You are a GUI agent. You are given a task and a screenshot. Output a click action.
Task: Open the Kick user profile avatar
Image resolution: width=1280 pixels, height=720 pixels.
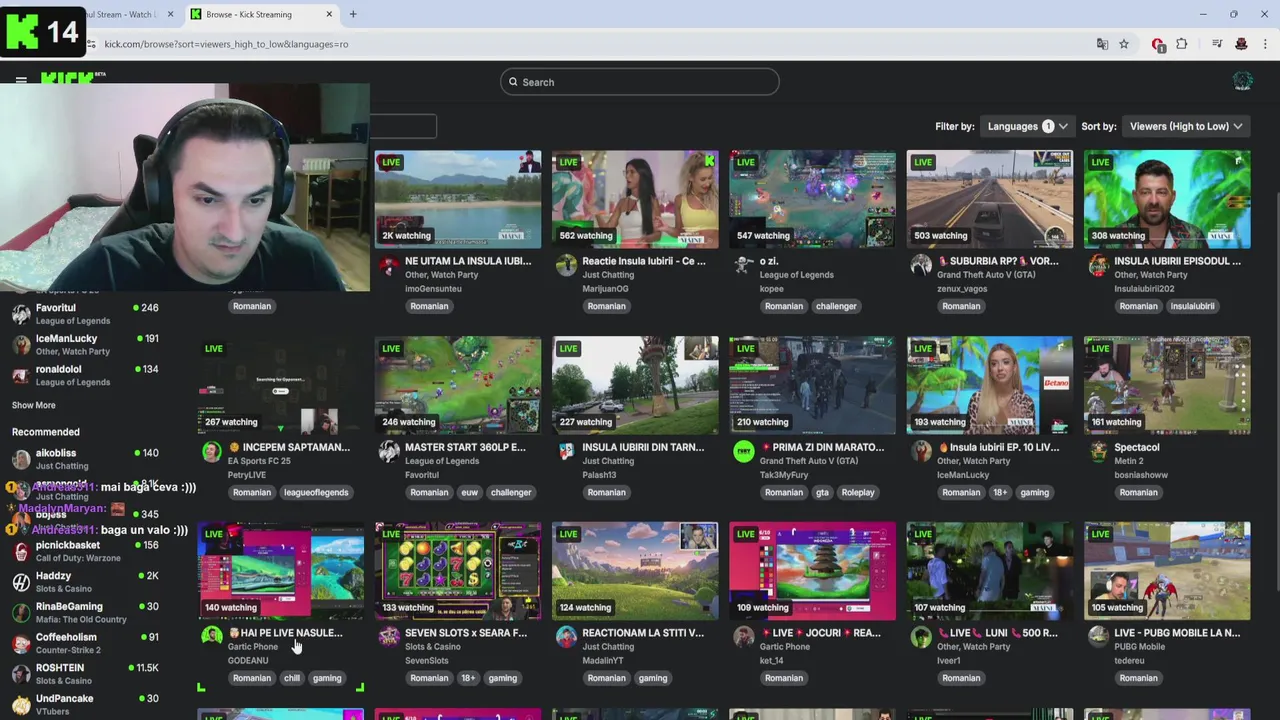pos(1243,82)
